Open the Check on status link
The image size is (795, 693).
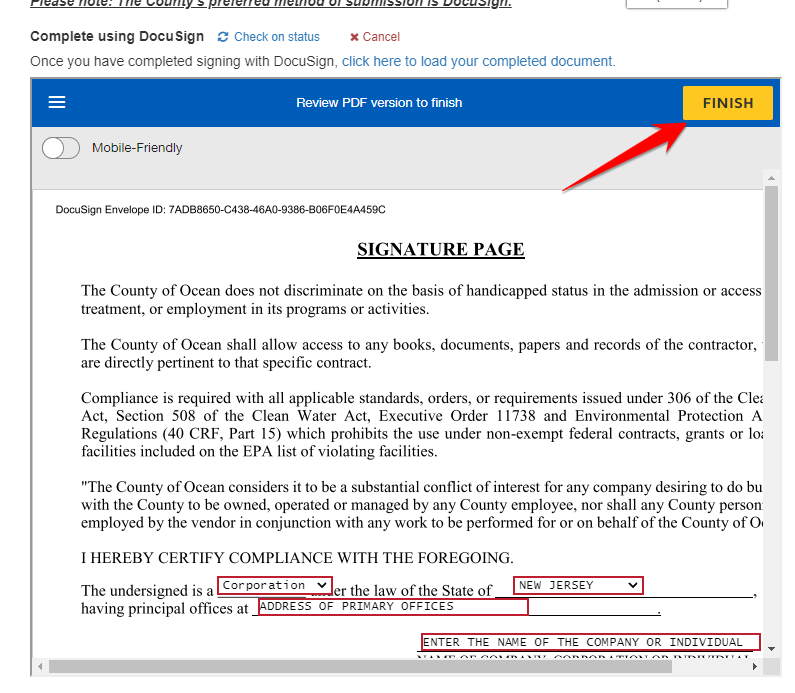tap(277, 37)
